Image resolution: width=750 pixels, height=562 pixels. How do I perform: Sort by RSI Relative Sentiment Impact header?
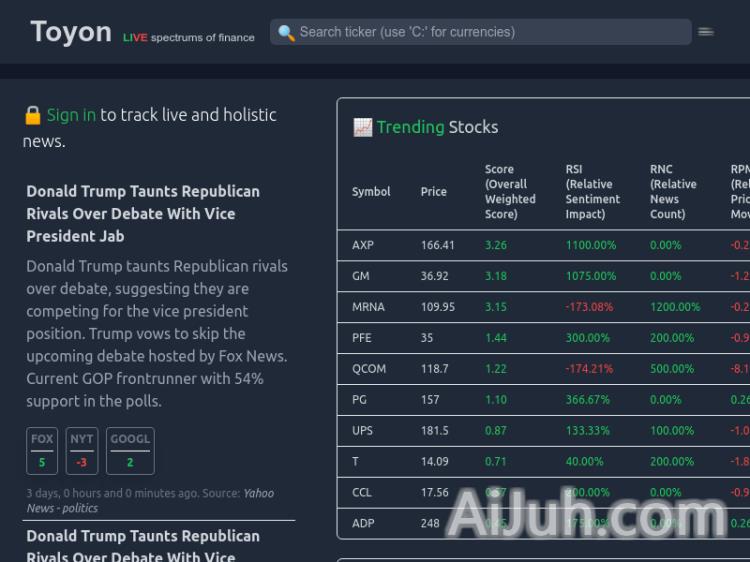pyautogui.click(x=593, y=192)
